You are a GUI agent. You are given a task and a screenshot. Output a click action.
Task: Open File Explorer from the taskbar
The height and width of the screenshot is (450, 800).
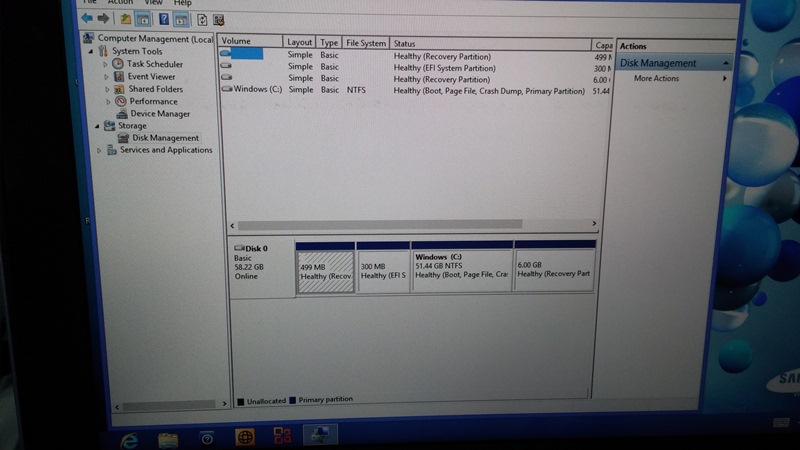pyautogui.click(x=168, y=440)
